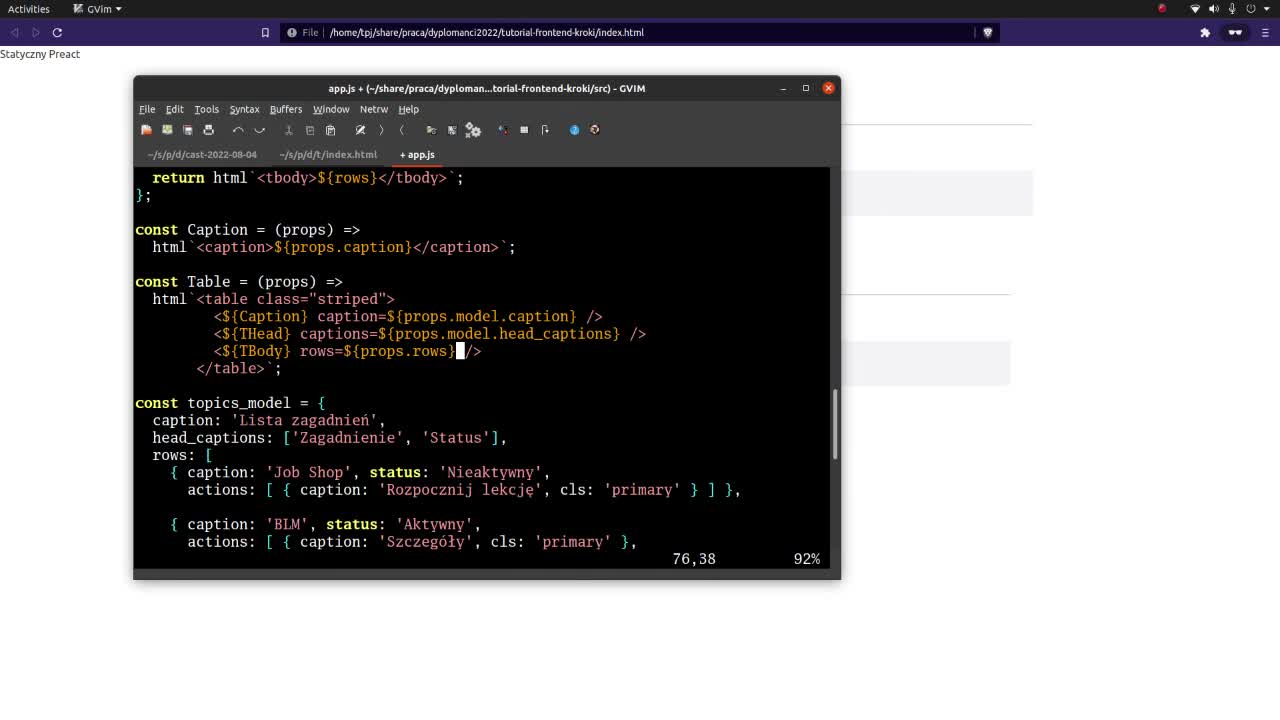Viewport: 1280px width, 720px height.
Task: Click the browser address bar URL
Action: pyautogui.click(x=487, y=32)
